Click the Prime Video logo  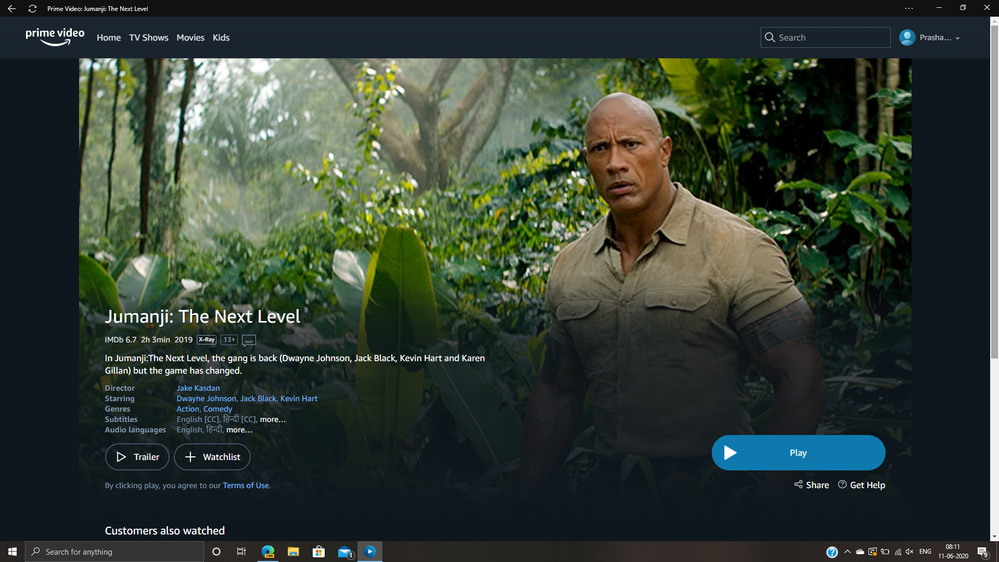55,37
